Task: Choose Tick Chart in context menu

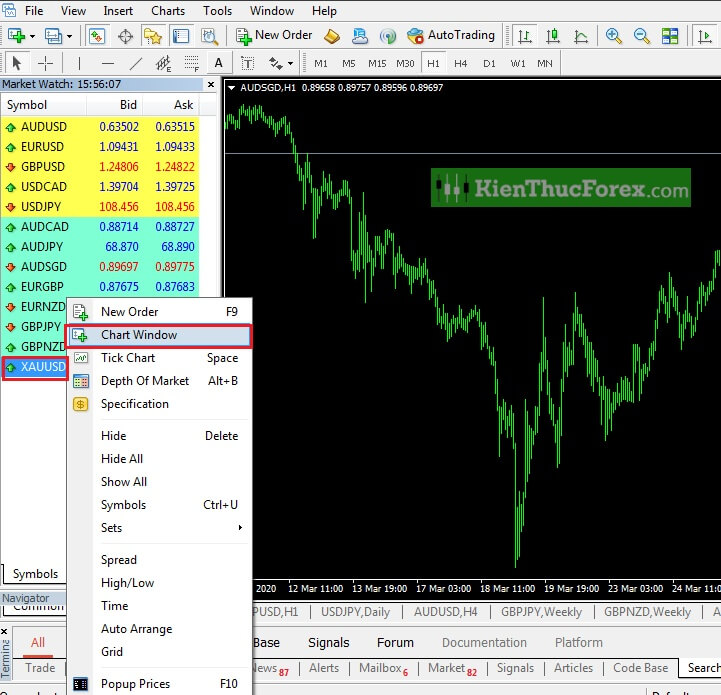Action: pos(159,358)
